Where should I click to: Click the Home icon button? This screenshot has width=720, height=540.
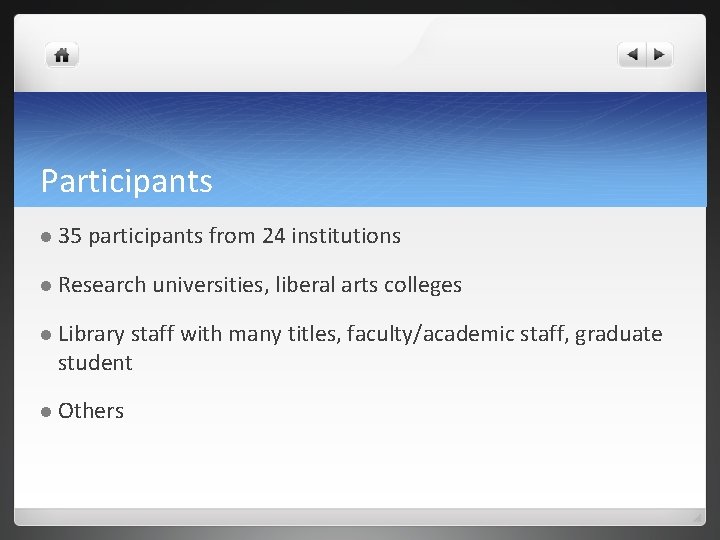62,55
